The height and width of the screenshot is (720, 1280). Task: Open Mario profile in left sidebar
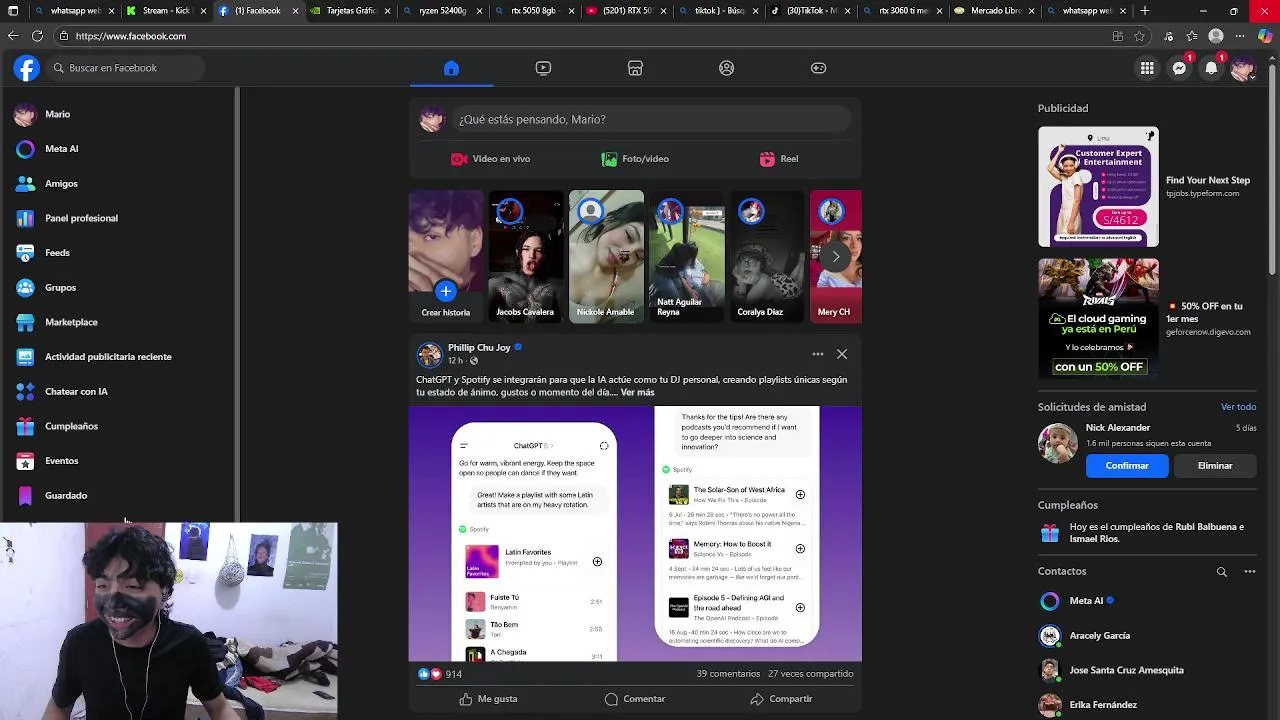120,114
